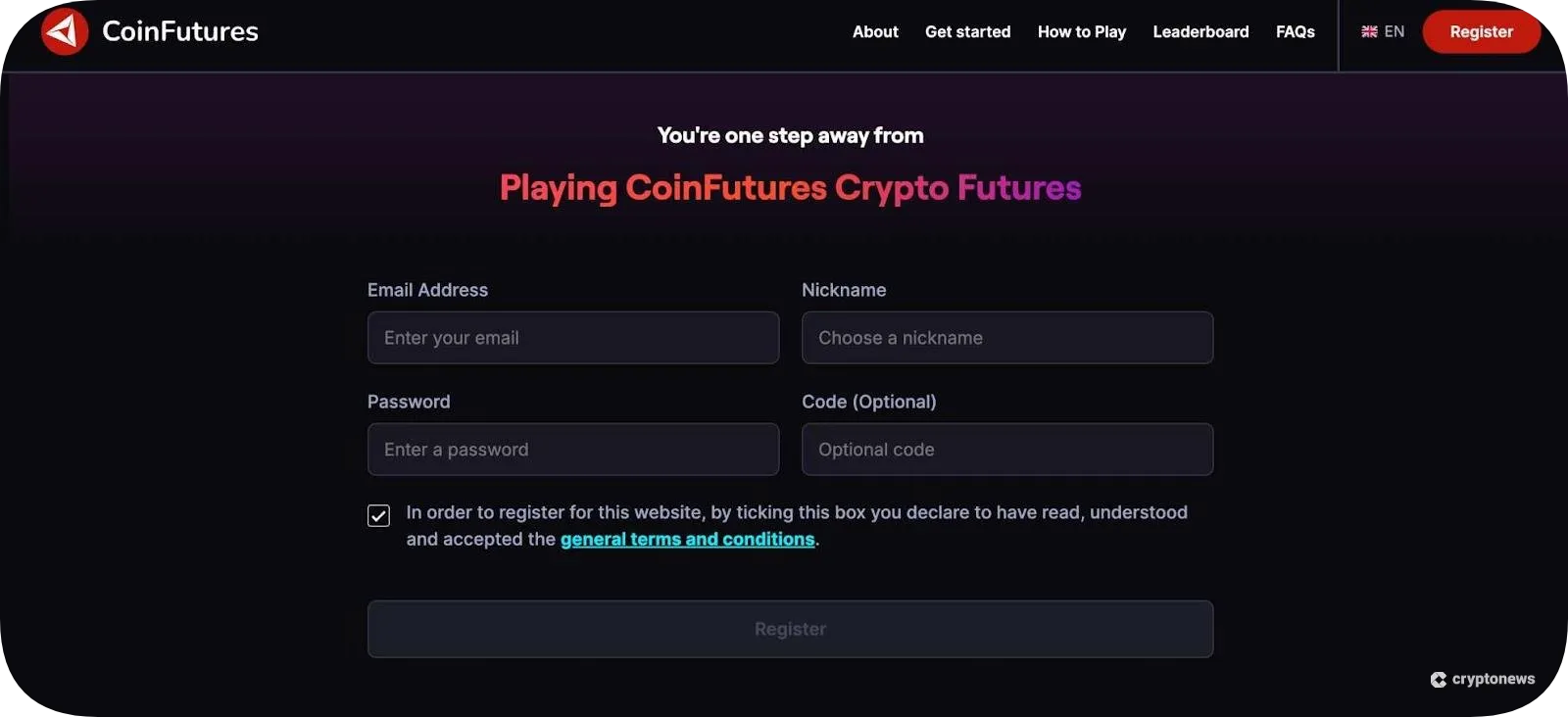
Task: Open the EN language dropdown
Action: pos(1385,30)
